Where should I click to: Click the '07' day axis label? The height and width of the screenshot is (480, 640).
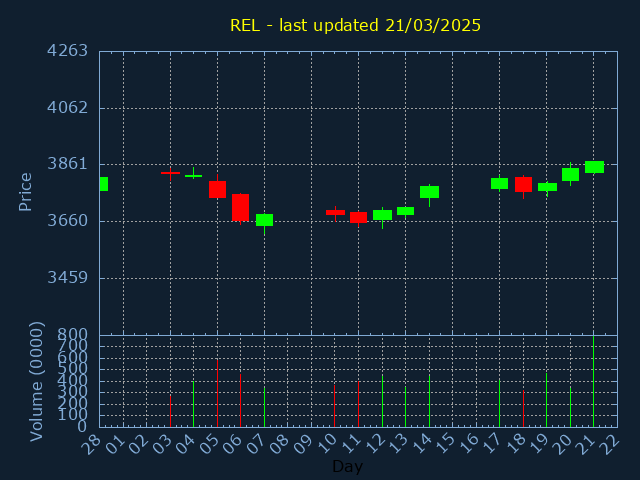click(x=256, y=444)
